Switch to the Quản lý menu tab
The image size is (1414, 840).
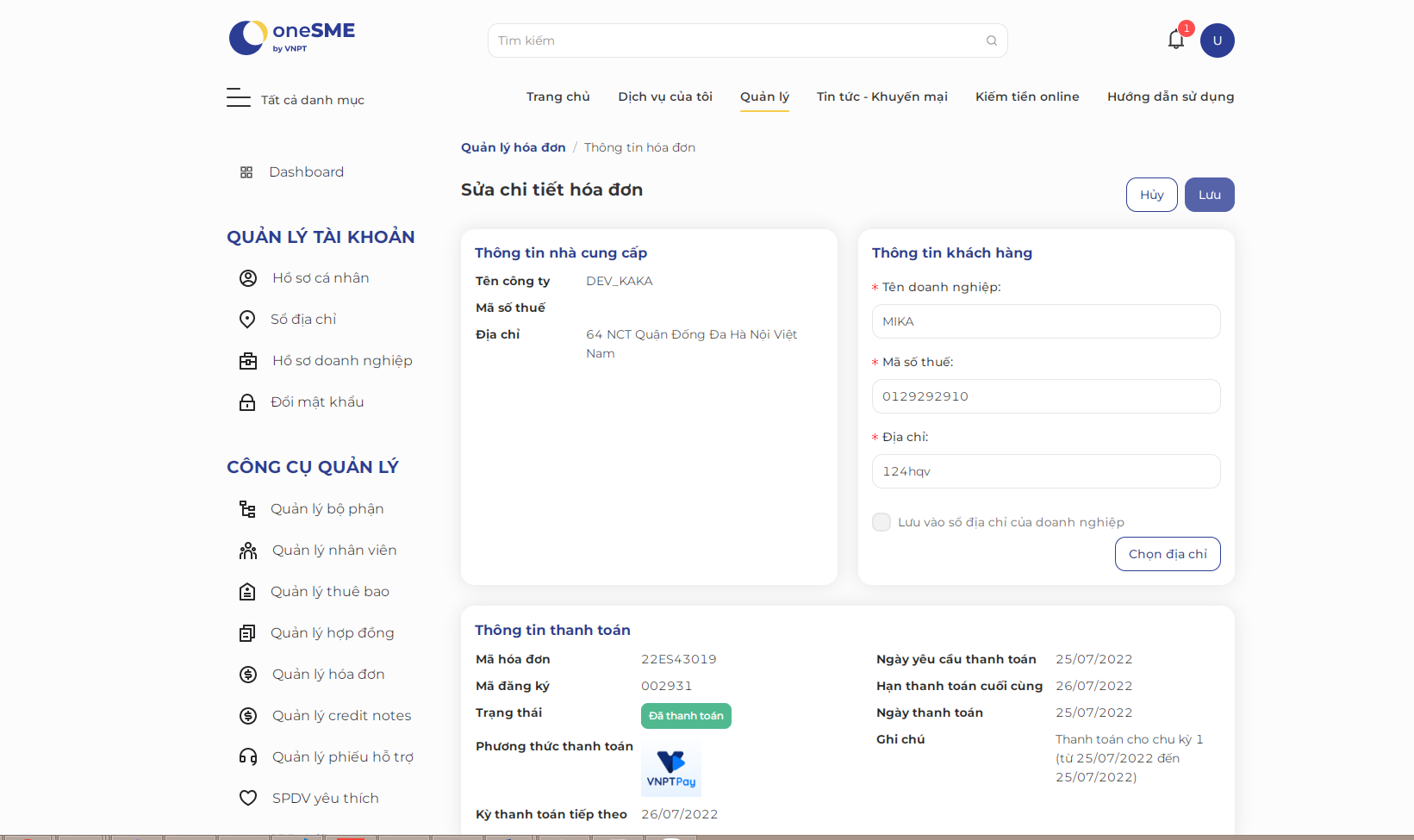point(764,96)
